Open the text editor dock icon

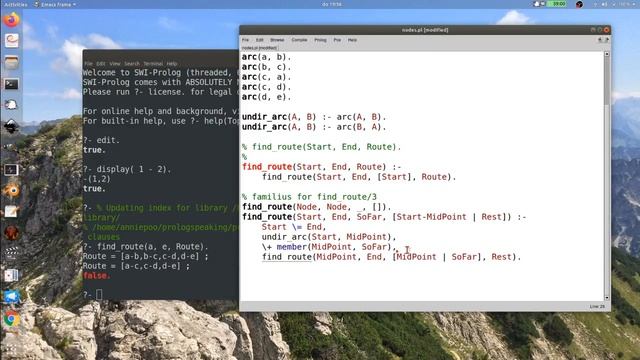click(11, 211)
